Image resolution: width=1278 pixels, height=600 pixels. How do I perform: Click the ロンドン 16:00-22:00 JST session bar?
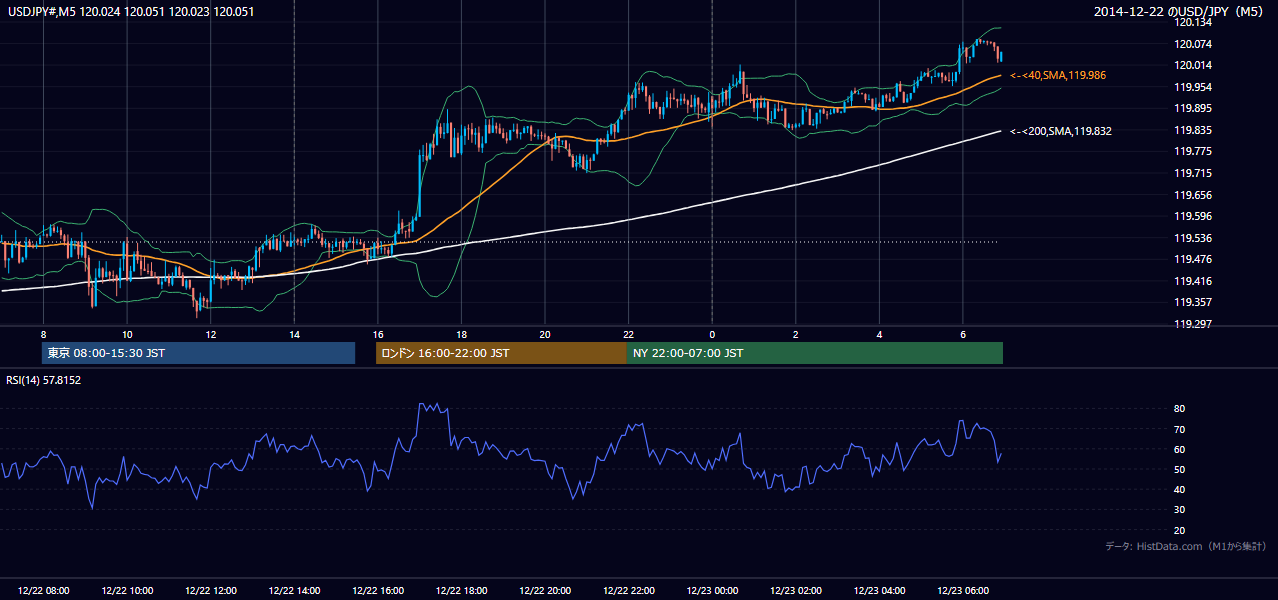click(x=501, y=353)
